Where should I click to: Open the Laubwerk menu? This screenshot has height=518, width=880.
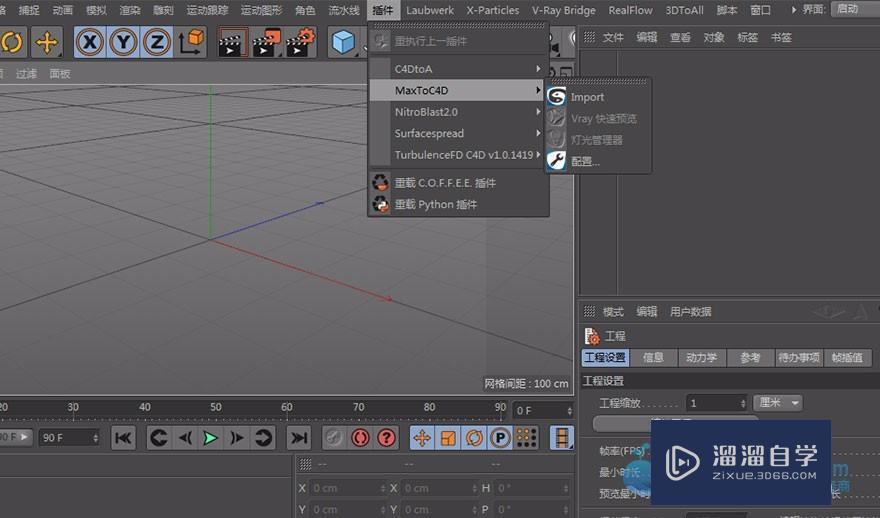pyautogui.click(x=430, y=10)
